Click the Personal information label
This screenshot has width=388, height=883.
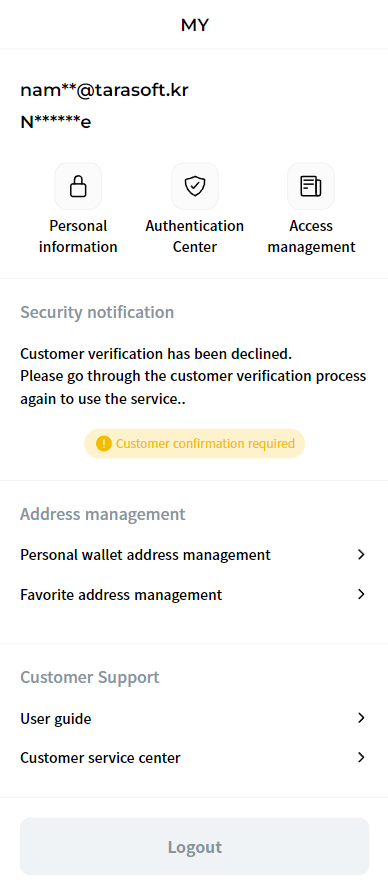click(78, 237)
